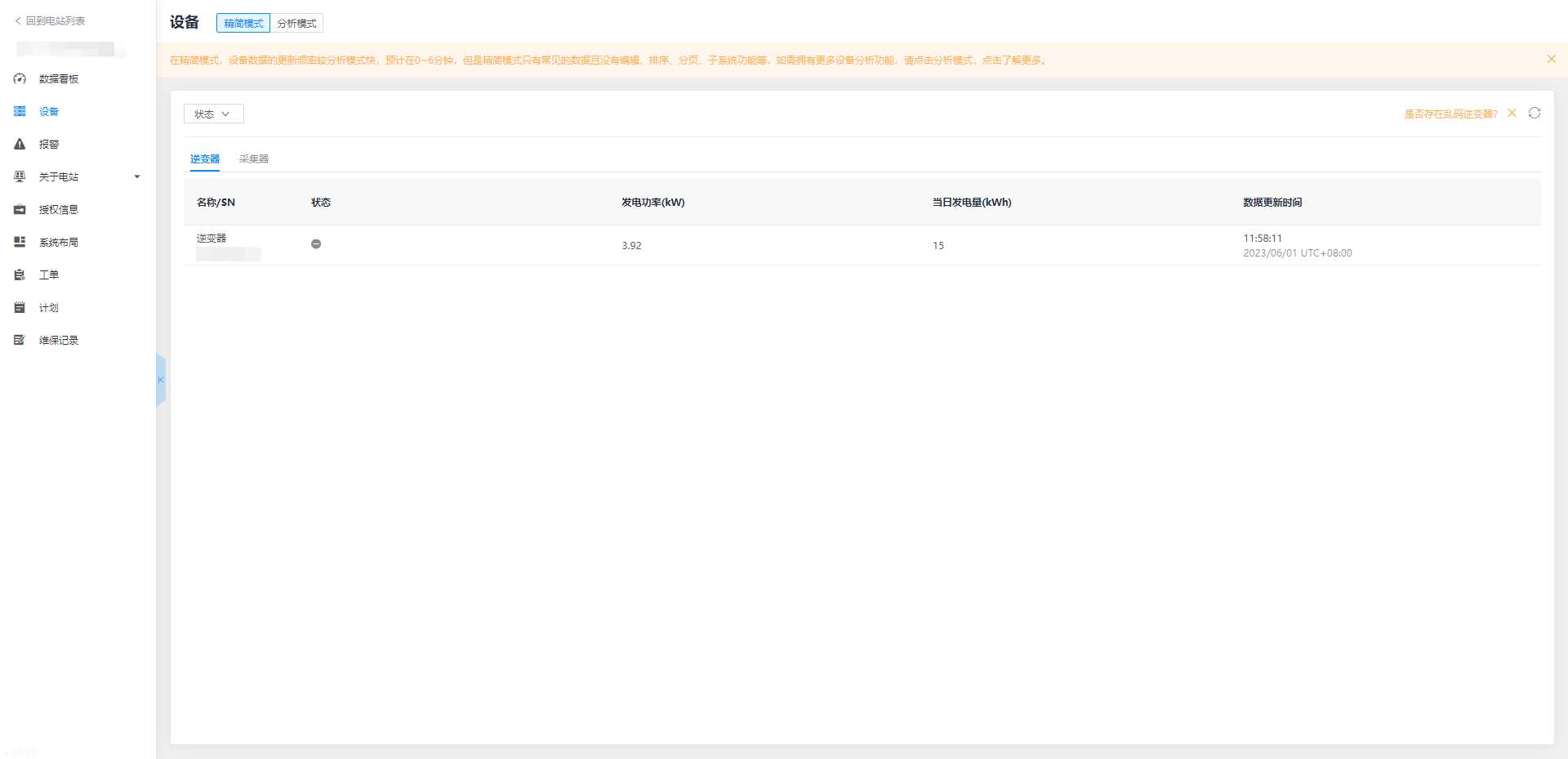
Task: Click the 系统布局 layout icon
Action: click(20, 243)
